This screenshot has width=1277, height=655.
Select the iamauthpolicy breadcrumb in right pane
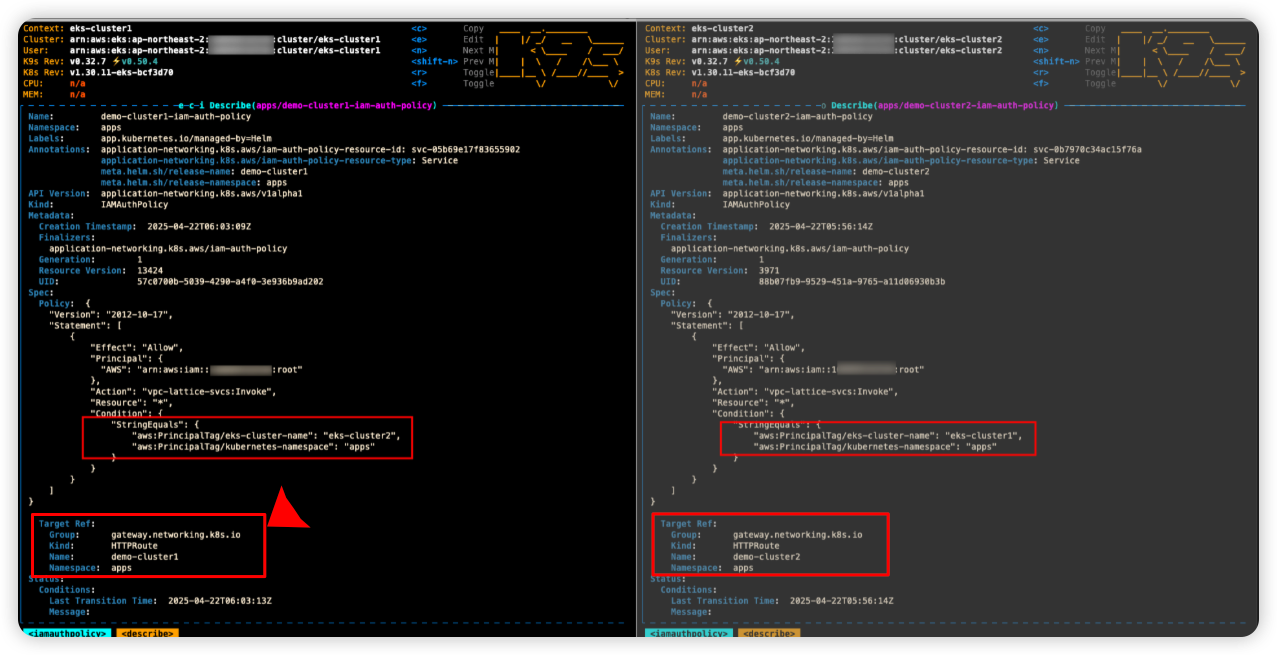point(689,633)
